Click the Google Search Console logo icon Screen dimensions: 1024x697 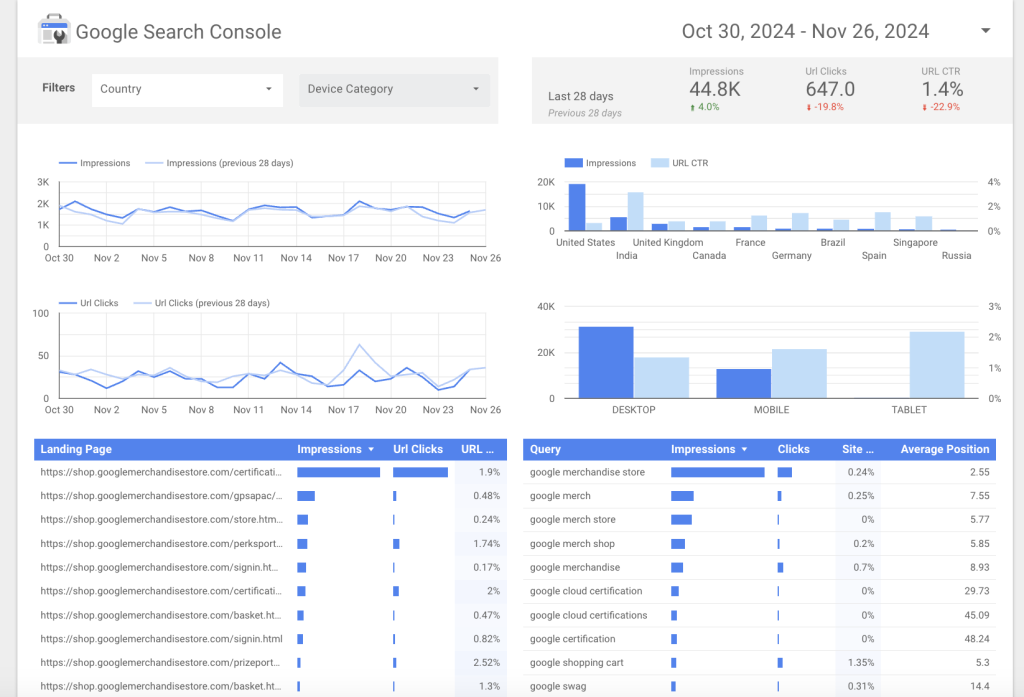(53, 31)
